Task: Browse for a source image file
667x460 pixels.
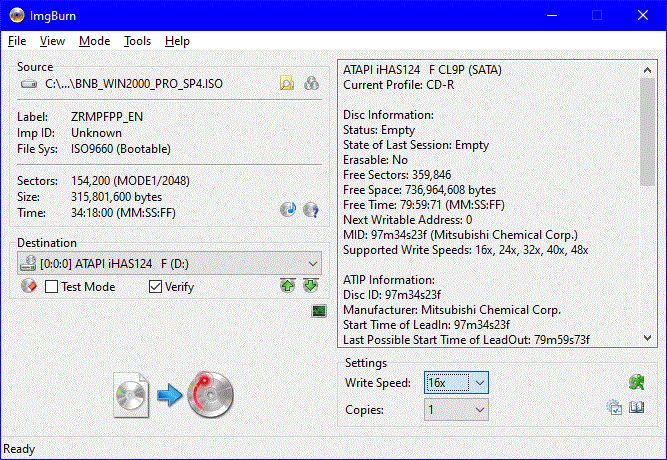Action: click(x=287, y=83)
